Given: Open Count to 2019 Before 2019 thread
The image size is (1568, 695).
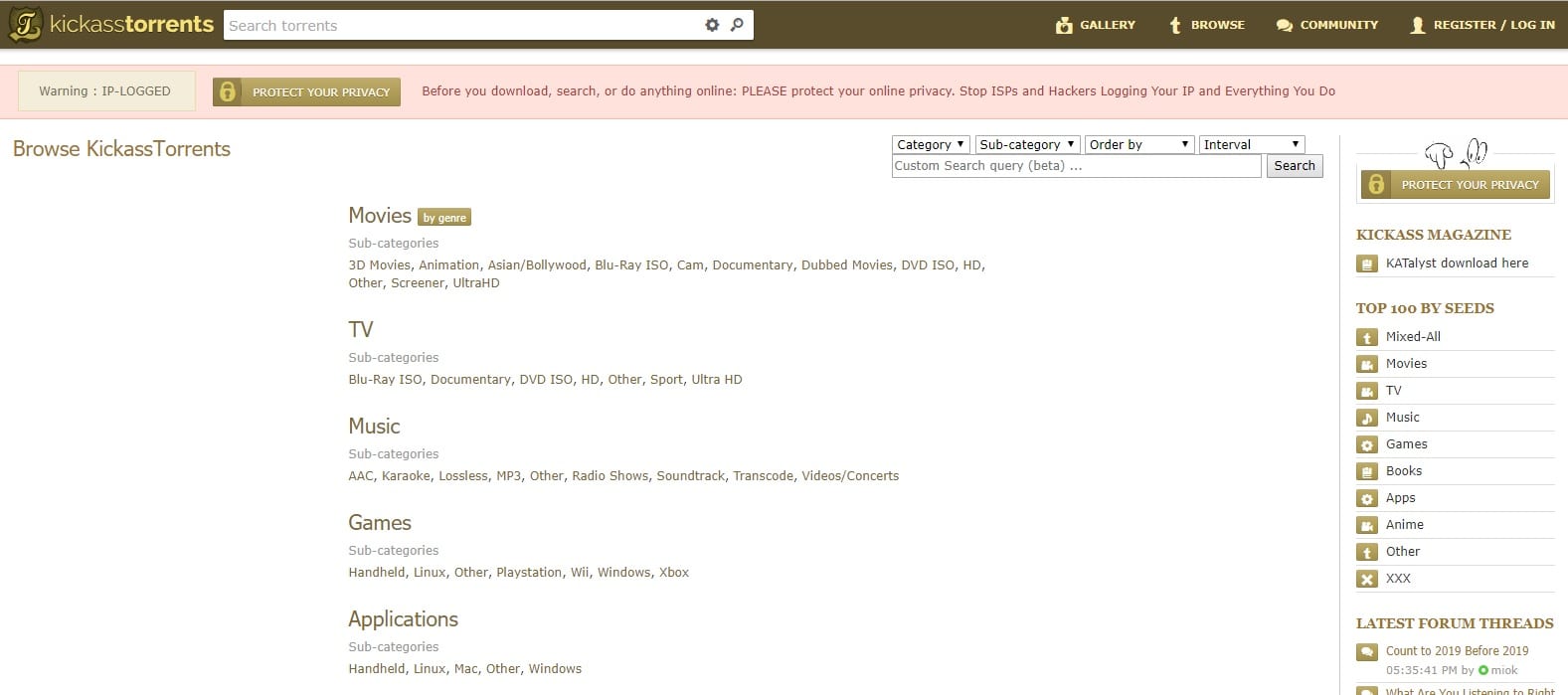Looking at the screenshot, I should (x=1458, y=651).
